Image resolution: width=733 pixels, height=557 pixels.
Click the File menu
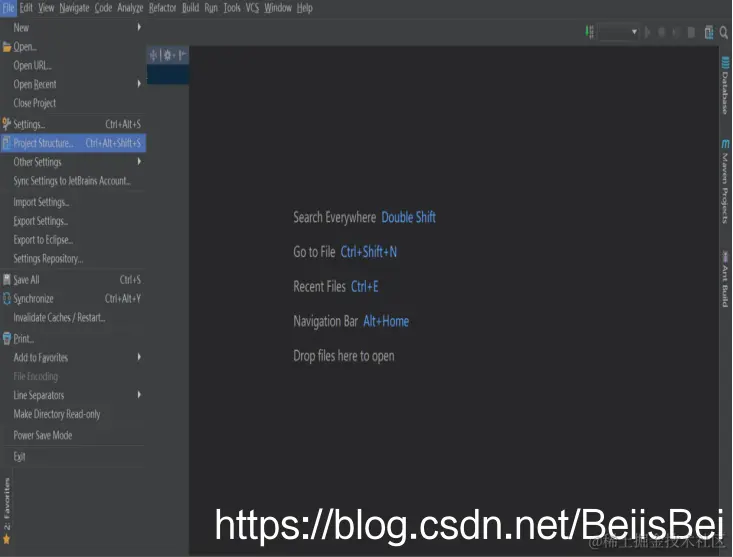coord(8,8)
